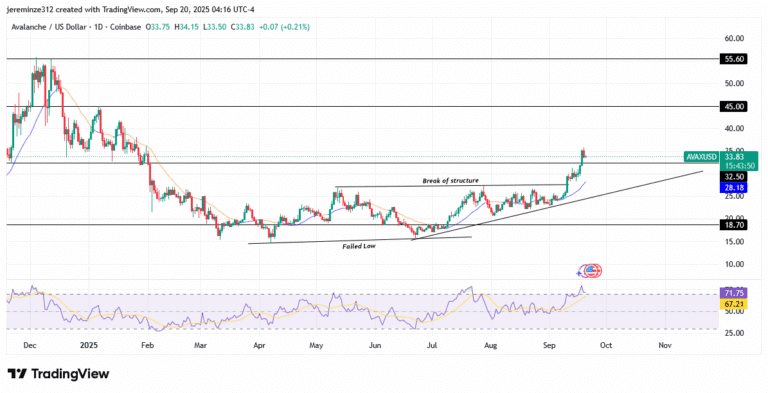Click the 15.00 price axis tick
The width and height of the screenshot is (768, 393).
734,242
